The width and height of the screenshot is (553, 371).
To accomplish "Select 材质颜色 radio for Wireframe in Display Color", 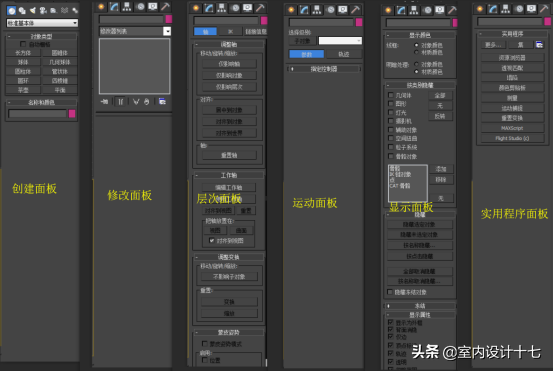I will tap(417, 52).
